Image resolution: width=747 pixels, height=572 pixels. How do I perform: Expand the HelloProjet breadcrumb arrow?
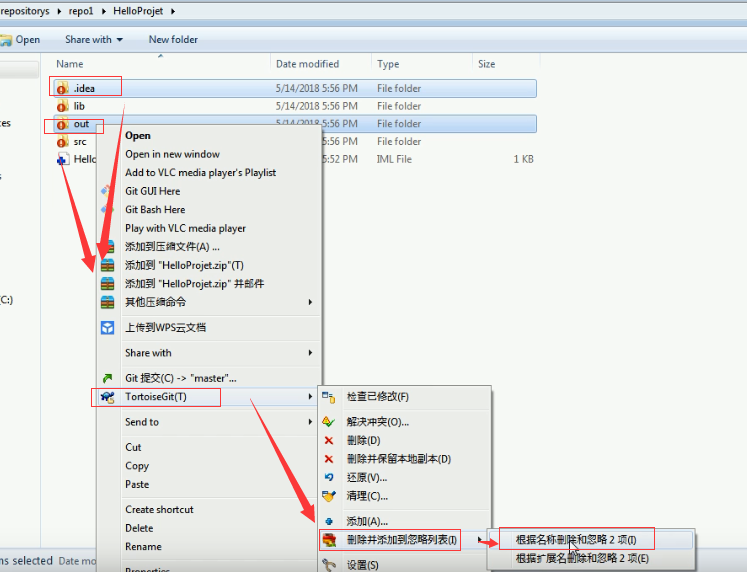[173, 11]
